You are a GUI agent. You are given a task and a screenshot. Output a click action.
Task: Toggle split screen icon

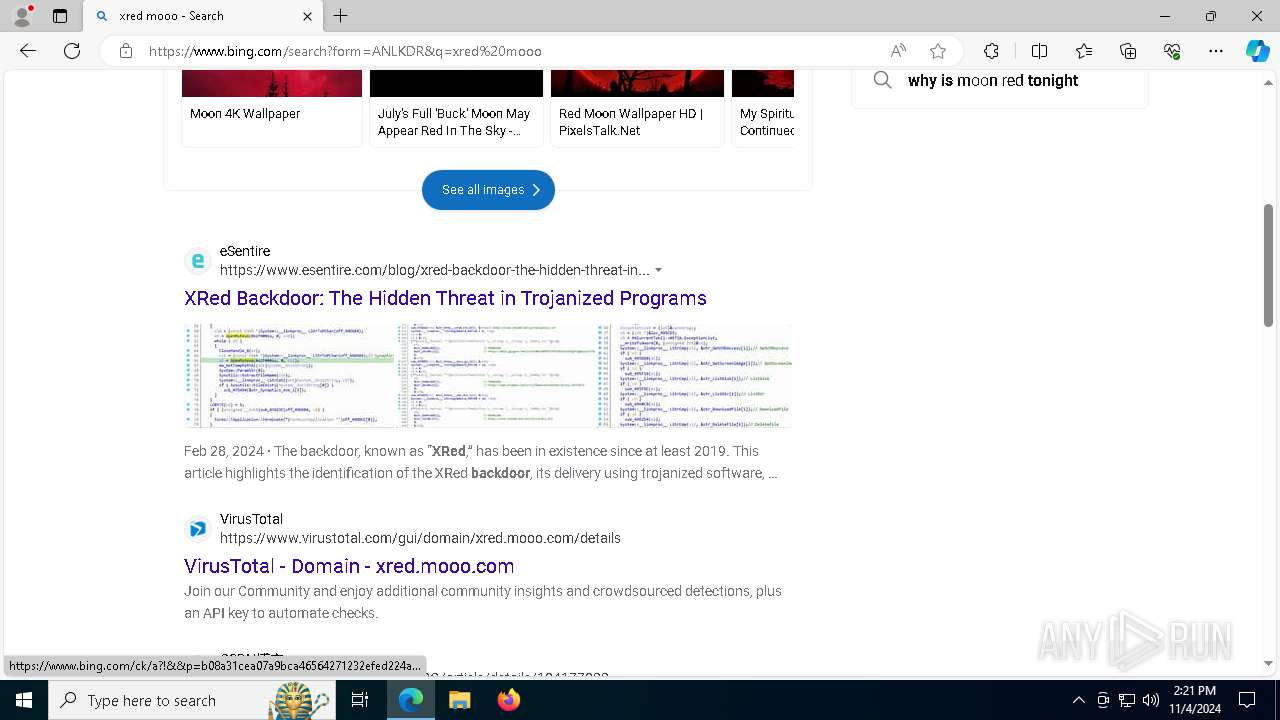click(1039, 51)
